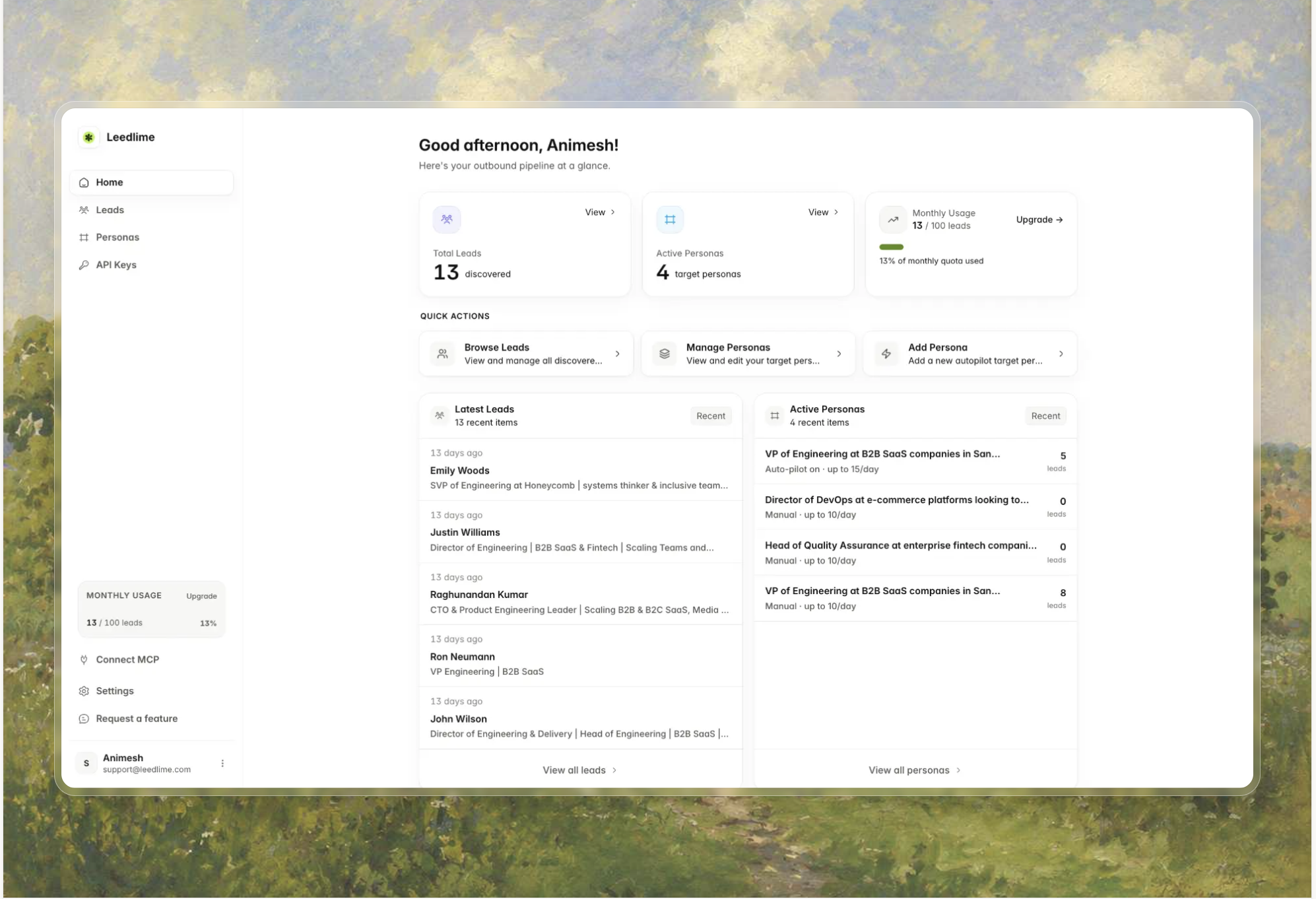Open the Manual VP of Engineering persona
Screen dimensions: 1316x899
916,599
